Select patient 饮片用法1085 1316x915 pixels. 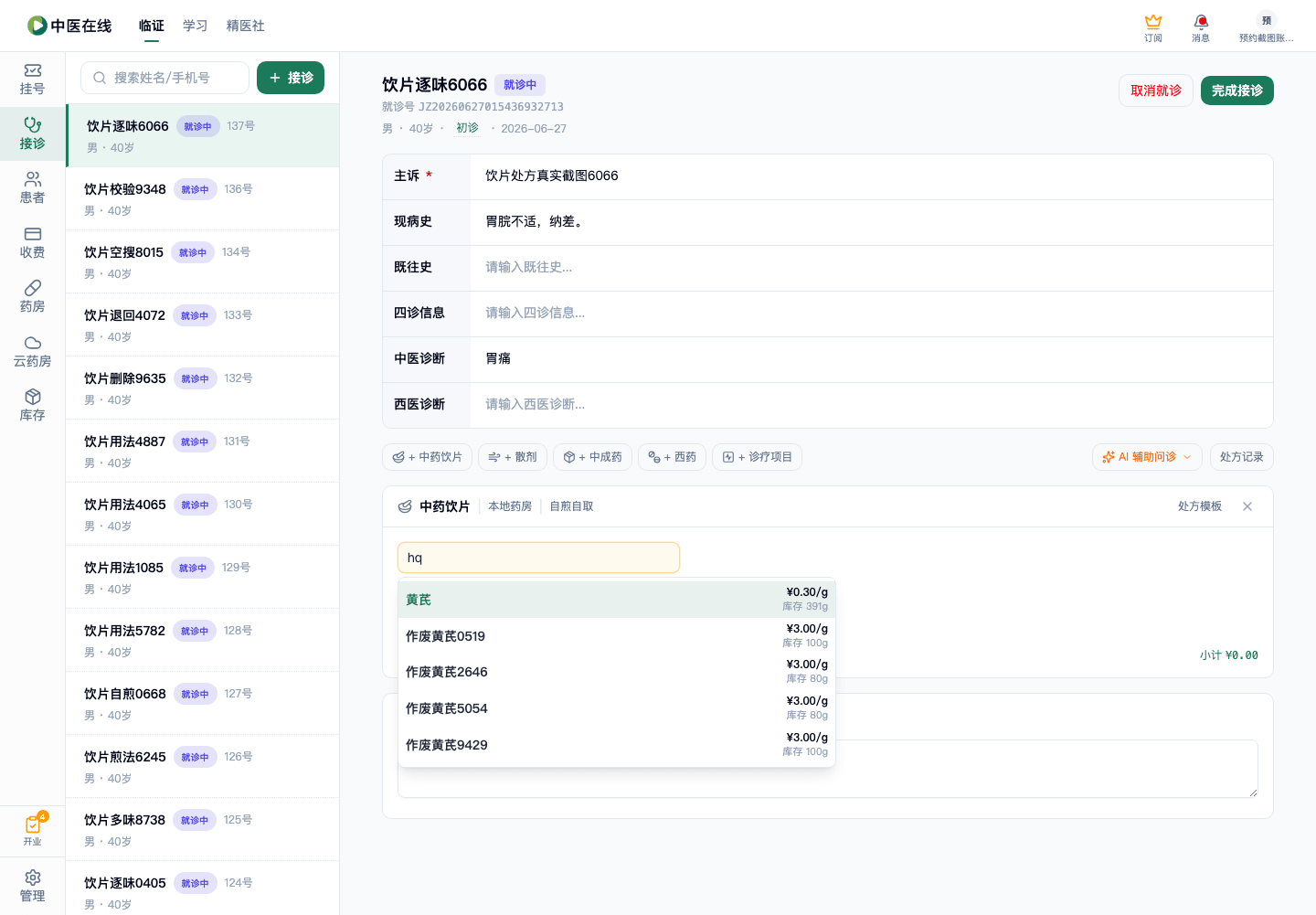[x=203, y=577]
